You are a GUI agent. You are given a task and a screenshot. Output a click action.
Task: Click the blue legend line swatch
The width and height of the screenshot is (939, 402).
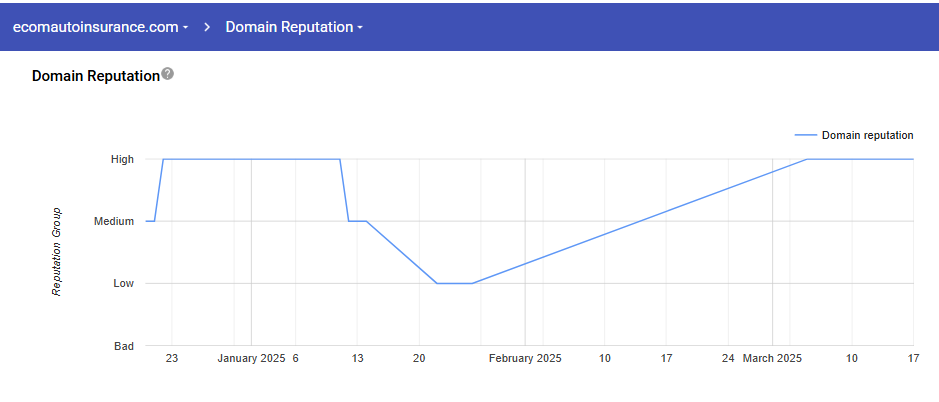click(805, 135)
